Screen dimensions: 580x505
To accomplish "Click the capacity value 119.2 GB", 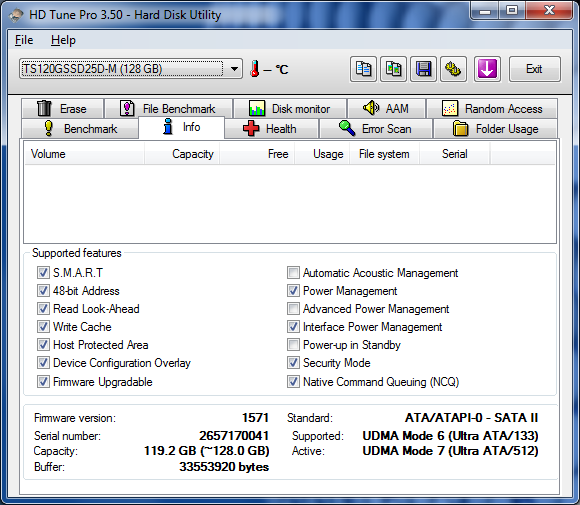I will (206, 451).
